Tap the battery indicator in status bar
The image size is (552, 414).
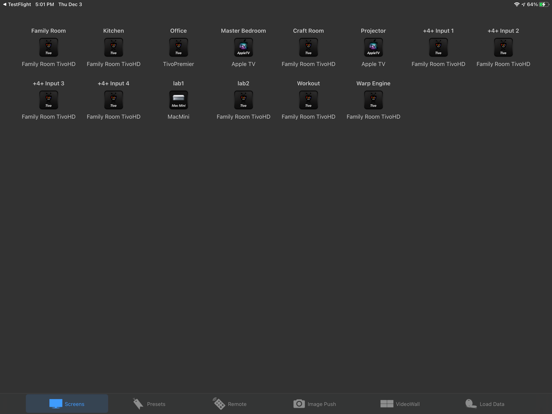pyautogui.click(x=544, y=4)
